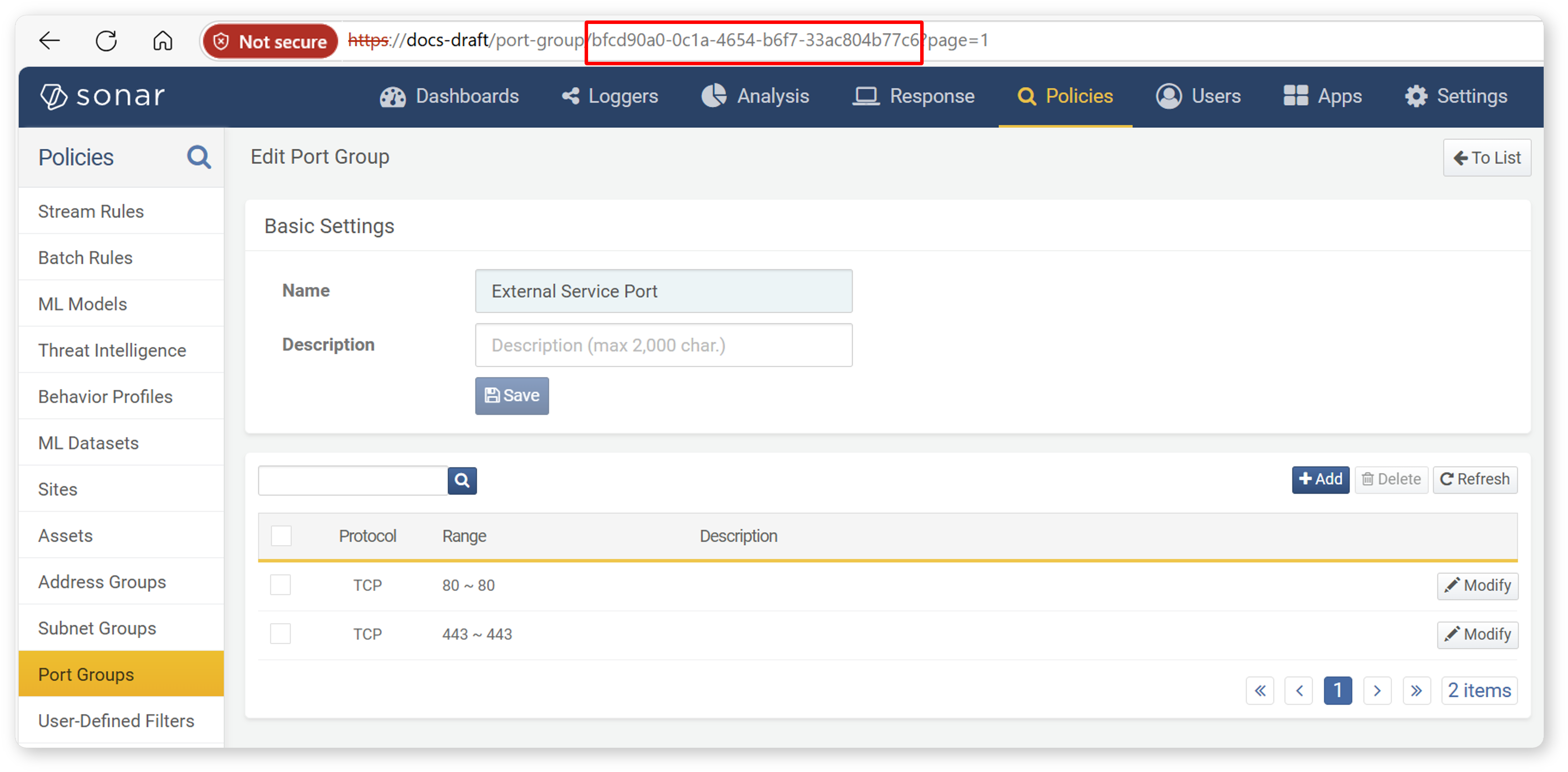Open the Dashboards menu
The width and height of the screenshot is (1568, 772).
tap(449, 96)
